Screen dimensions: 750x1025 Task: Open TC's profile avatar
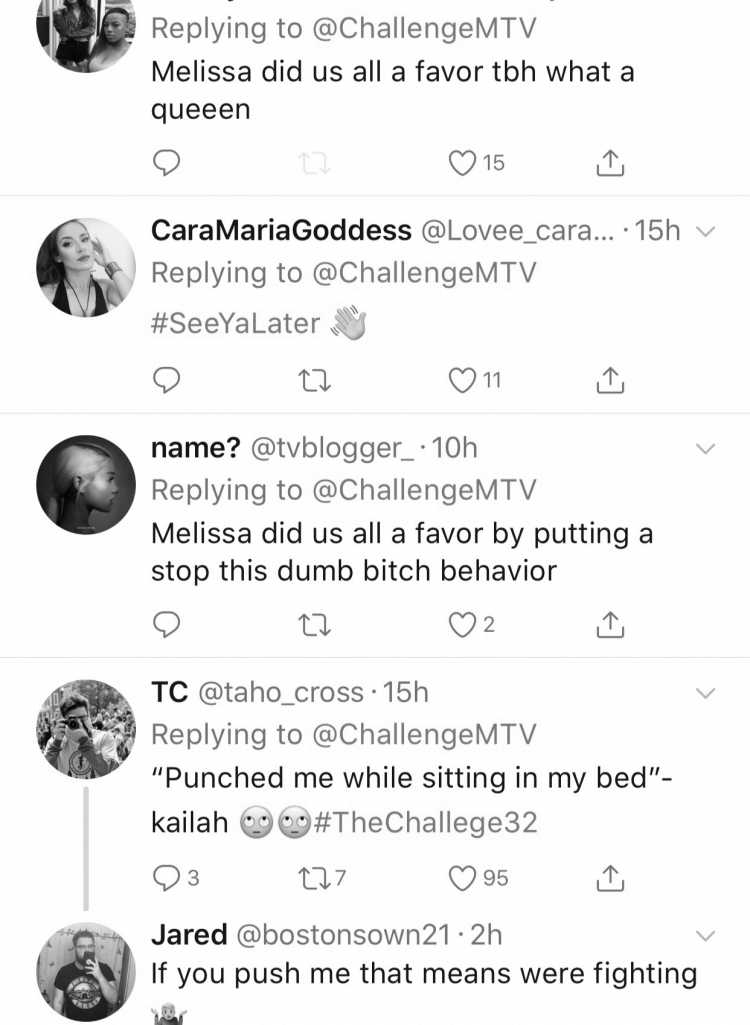point(86,729)
